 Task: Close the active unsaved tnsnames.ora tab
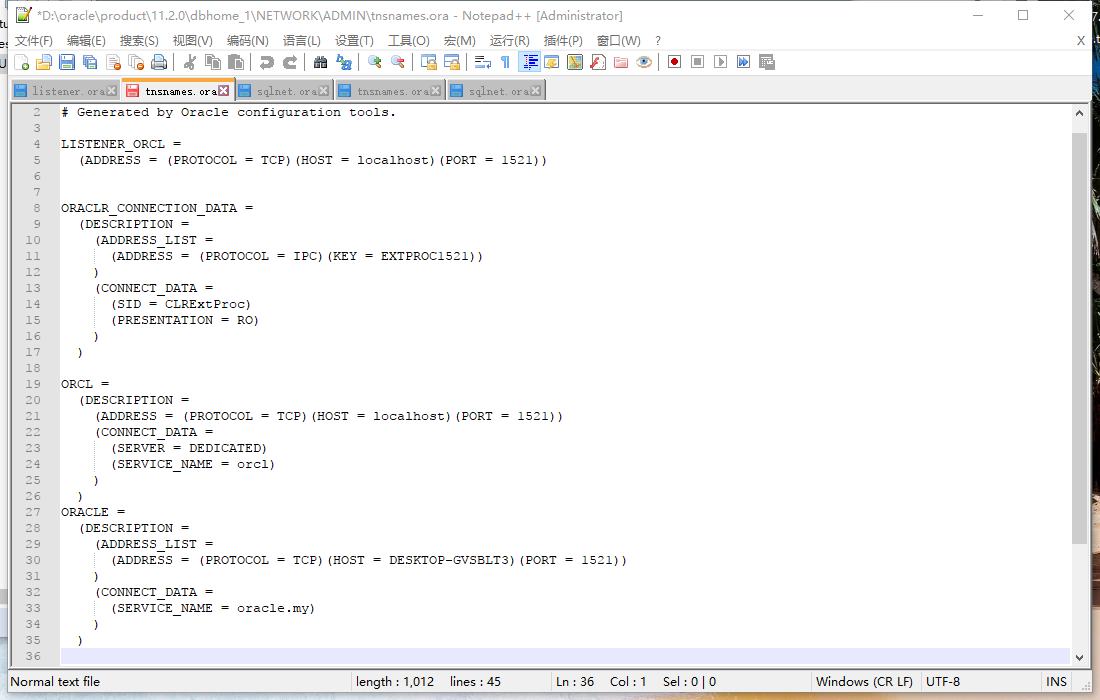(x=223, y=90)
